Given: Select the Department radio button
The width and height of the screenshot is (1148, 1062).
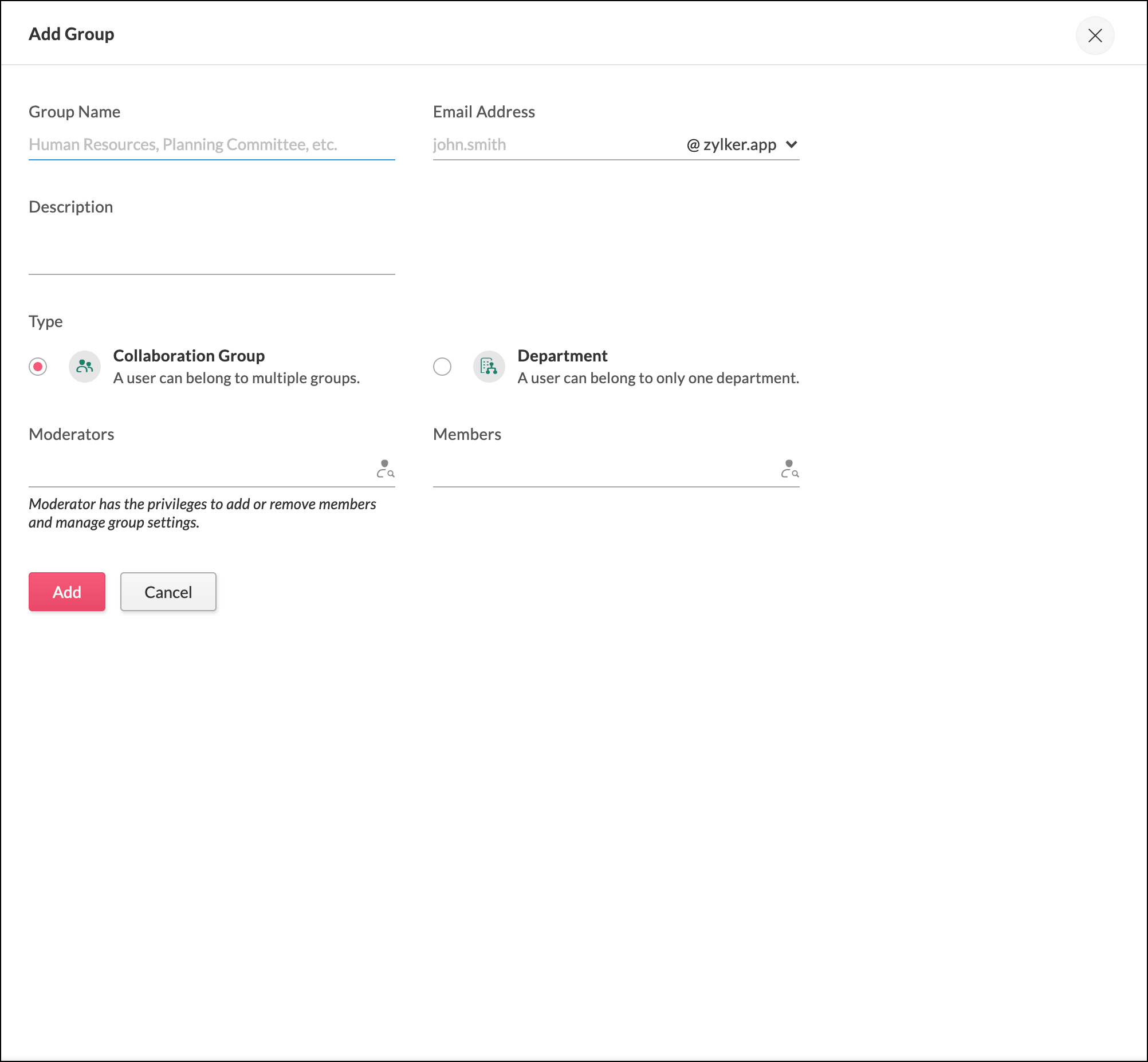Looking at the screenshot, I should point(442,367).
